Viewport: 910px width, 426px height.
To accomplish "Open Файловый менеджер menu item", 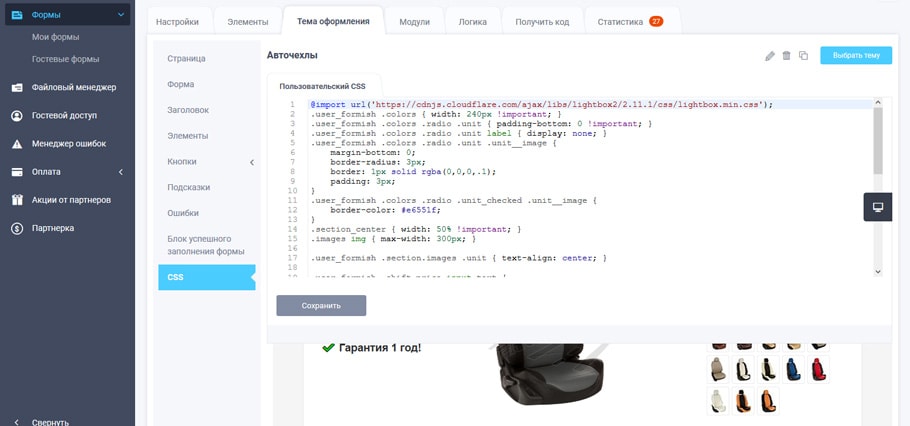I will pos(74,88).
